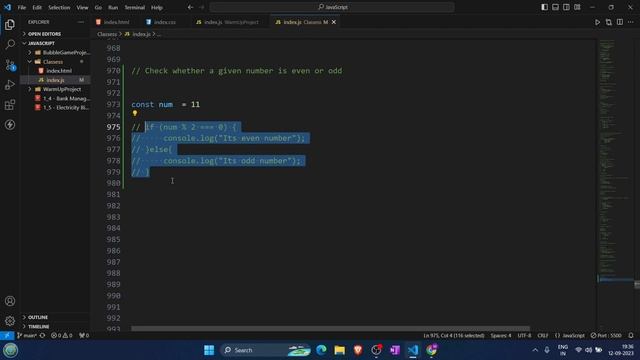
Task: Switch to the index.js WarmUpProject tab
Action: click(227, 22)
